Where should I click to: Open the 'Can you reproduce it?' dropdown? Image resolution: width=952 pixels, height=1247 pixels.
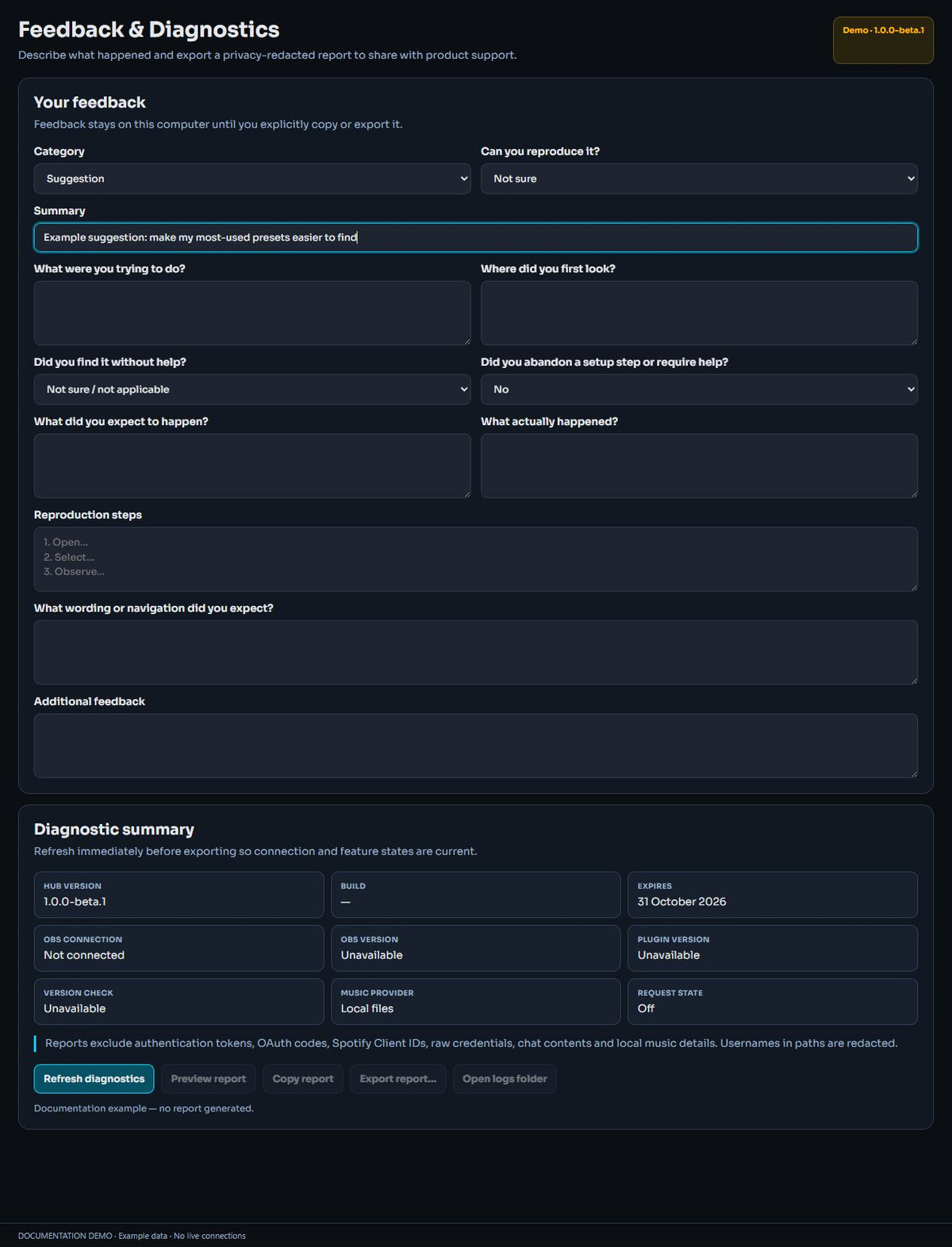(699, 178)
